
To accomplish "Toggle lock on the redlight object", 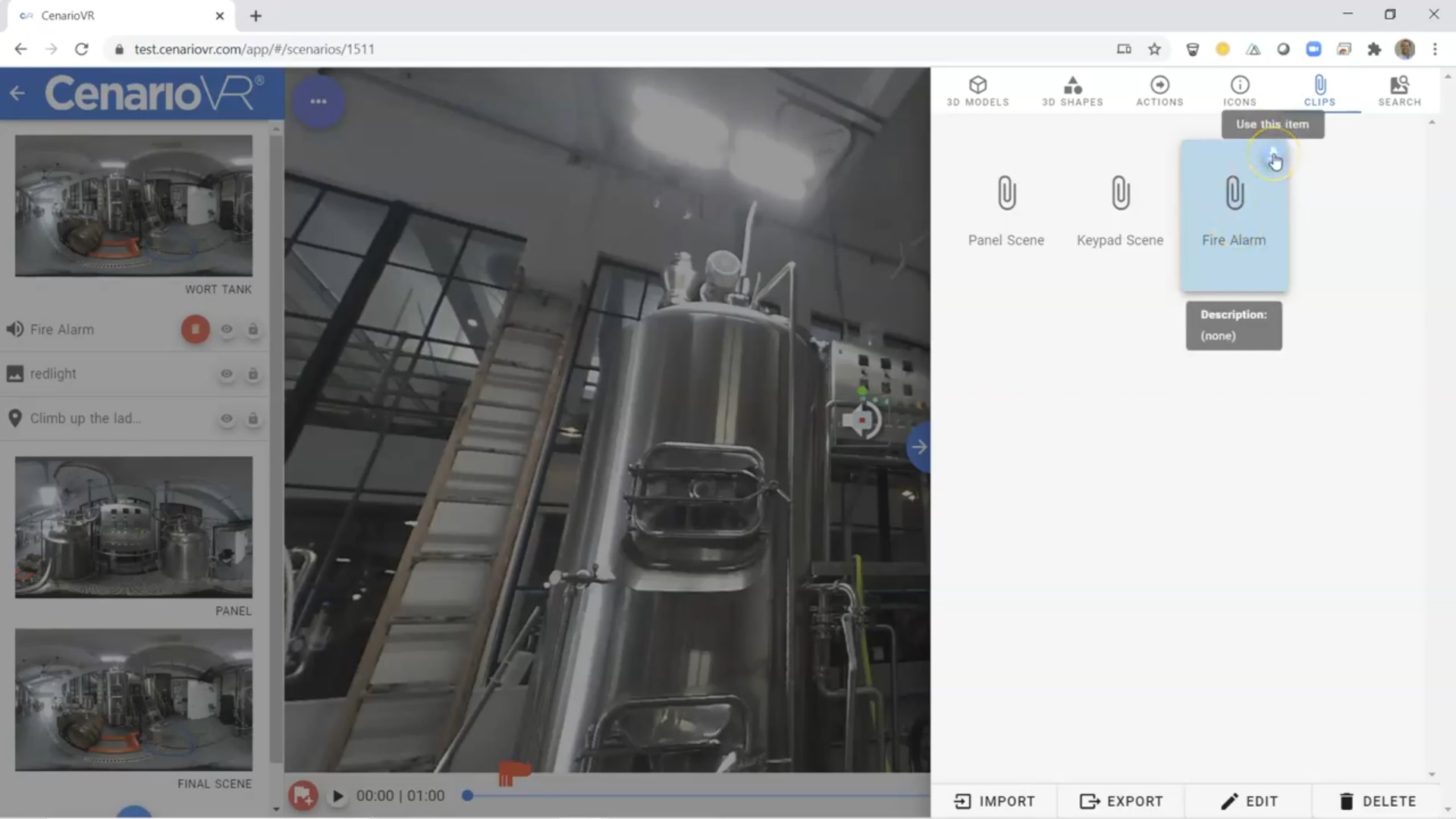I will click(253, 374).
